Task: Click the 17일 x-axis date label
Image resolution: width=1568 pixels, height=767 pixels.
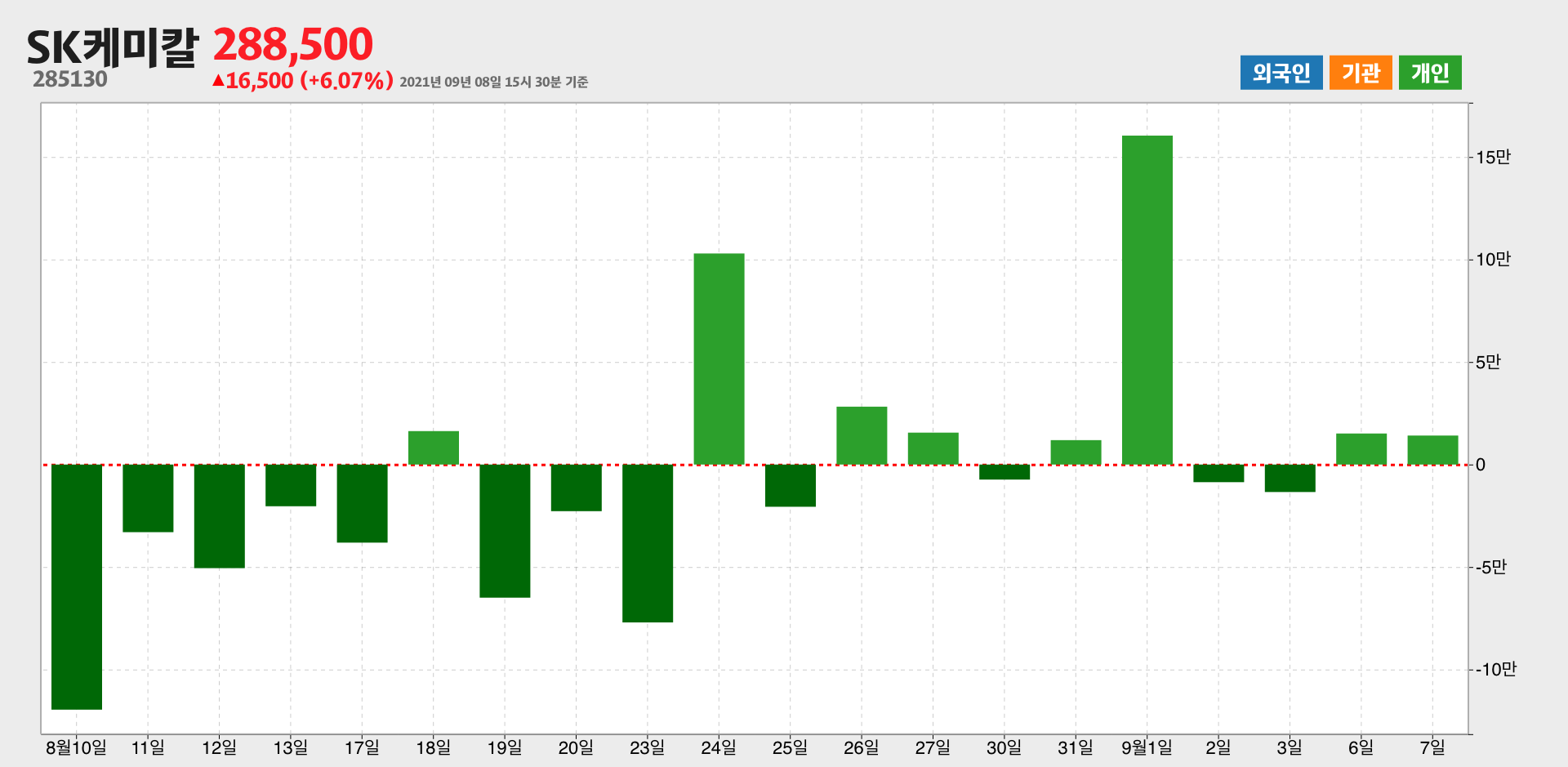Action: click(362, 747)
